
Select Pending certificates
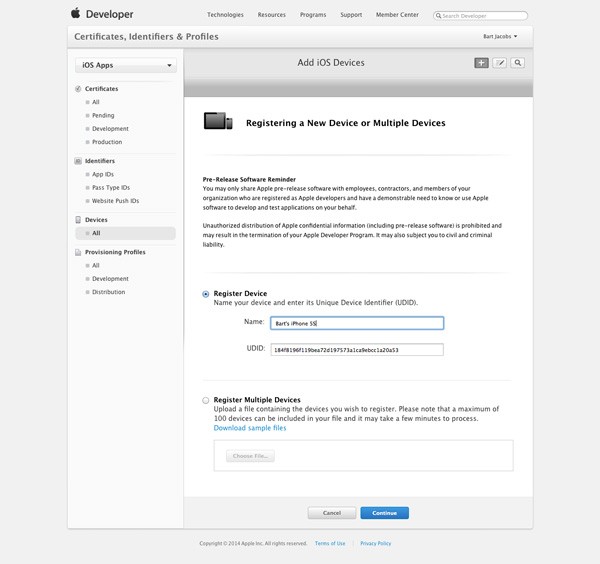(103, 115)
